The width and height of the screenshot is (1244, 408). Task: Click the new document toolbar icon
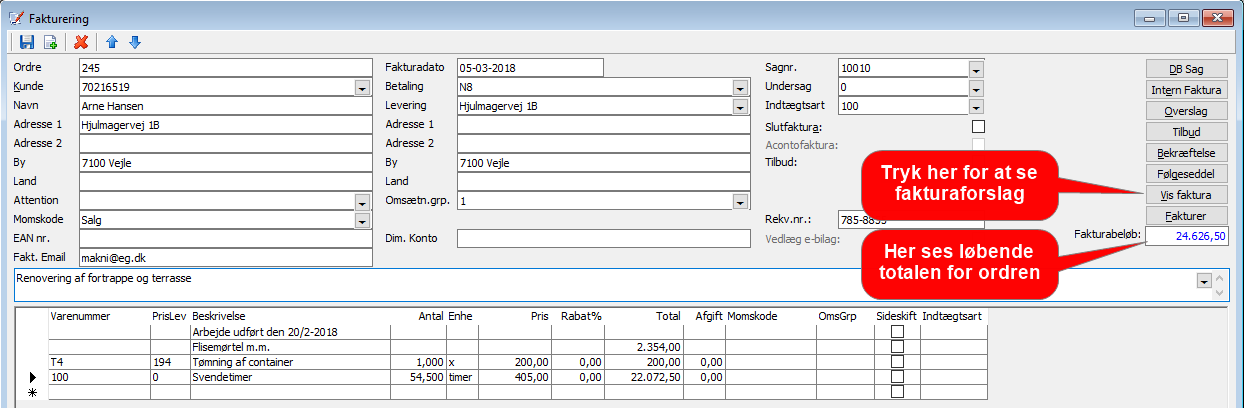(50, 42)
